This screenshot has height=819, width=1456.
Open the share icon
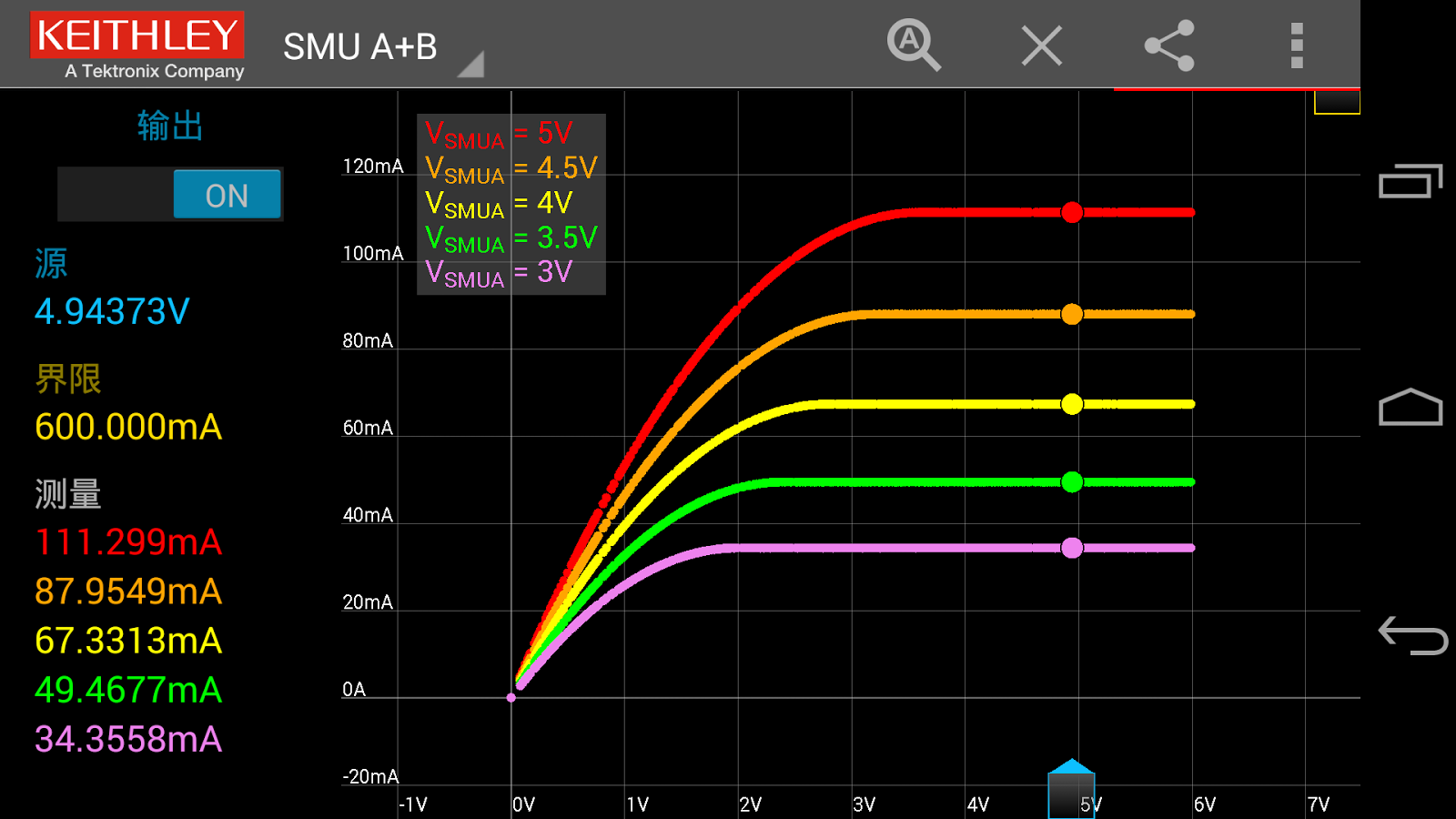[1169, 45]
